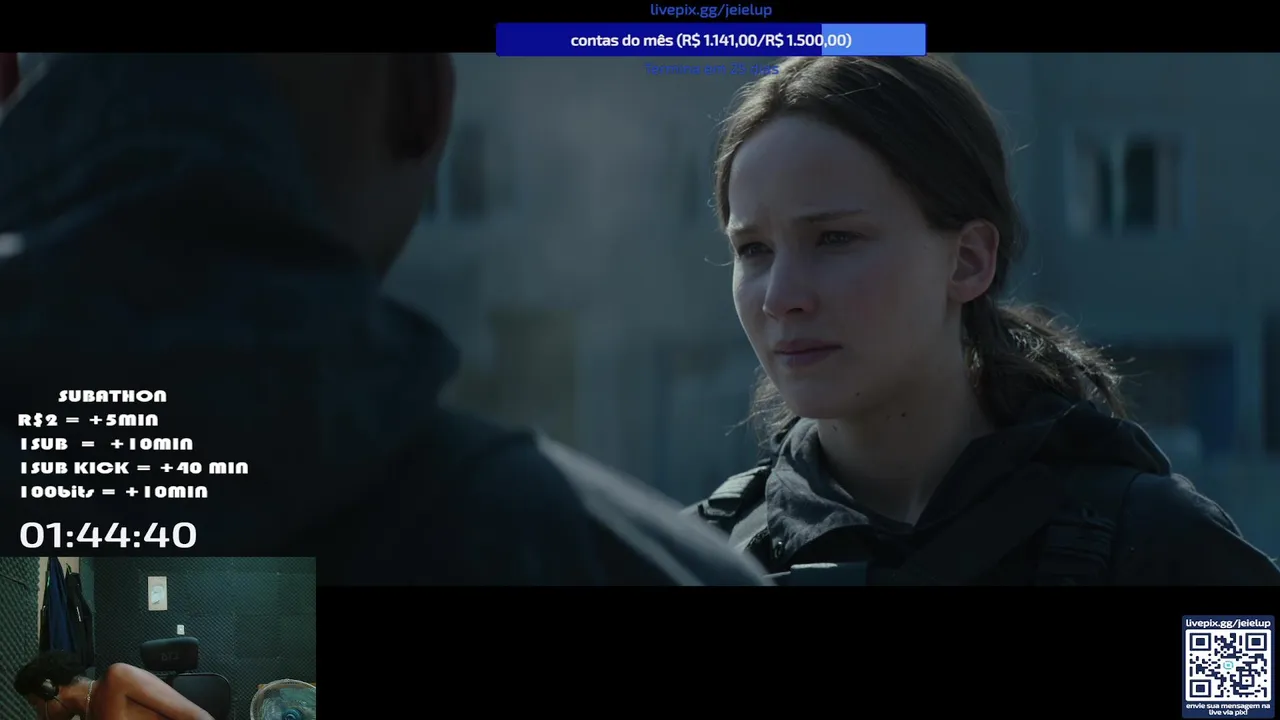
Task: Click the envie sua mensagem caption under QR
Action: click(1228, 709)
